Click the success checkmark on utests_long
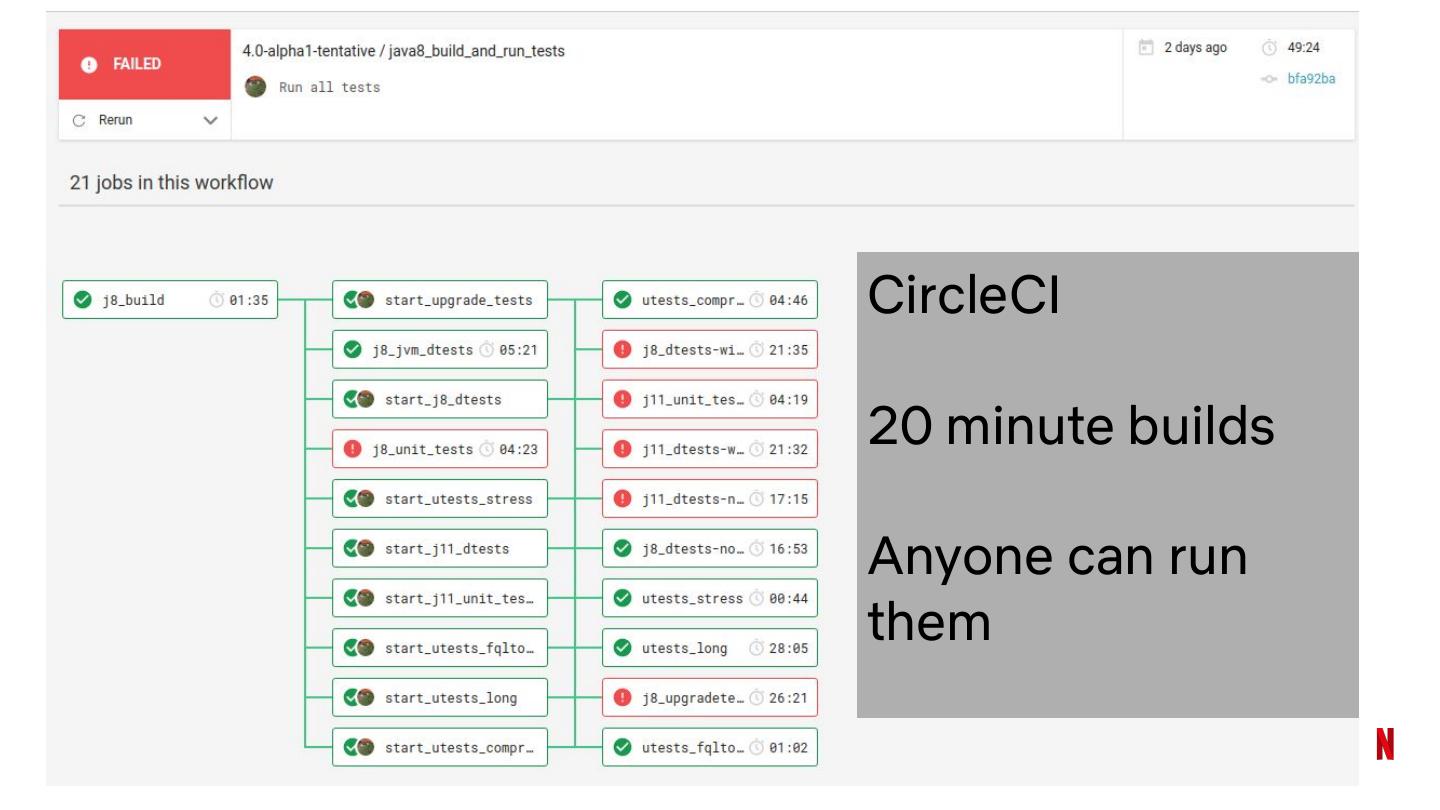 pos(622,648)
